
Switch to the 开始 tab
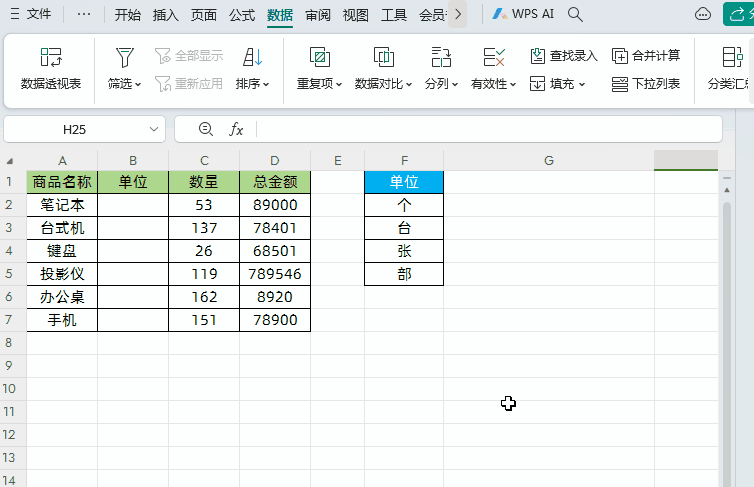pyautogui.click(x=127, y=15)
